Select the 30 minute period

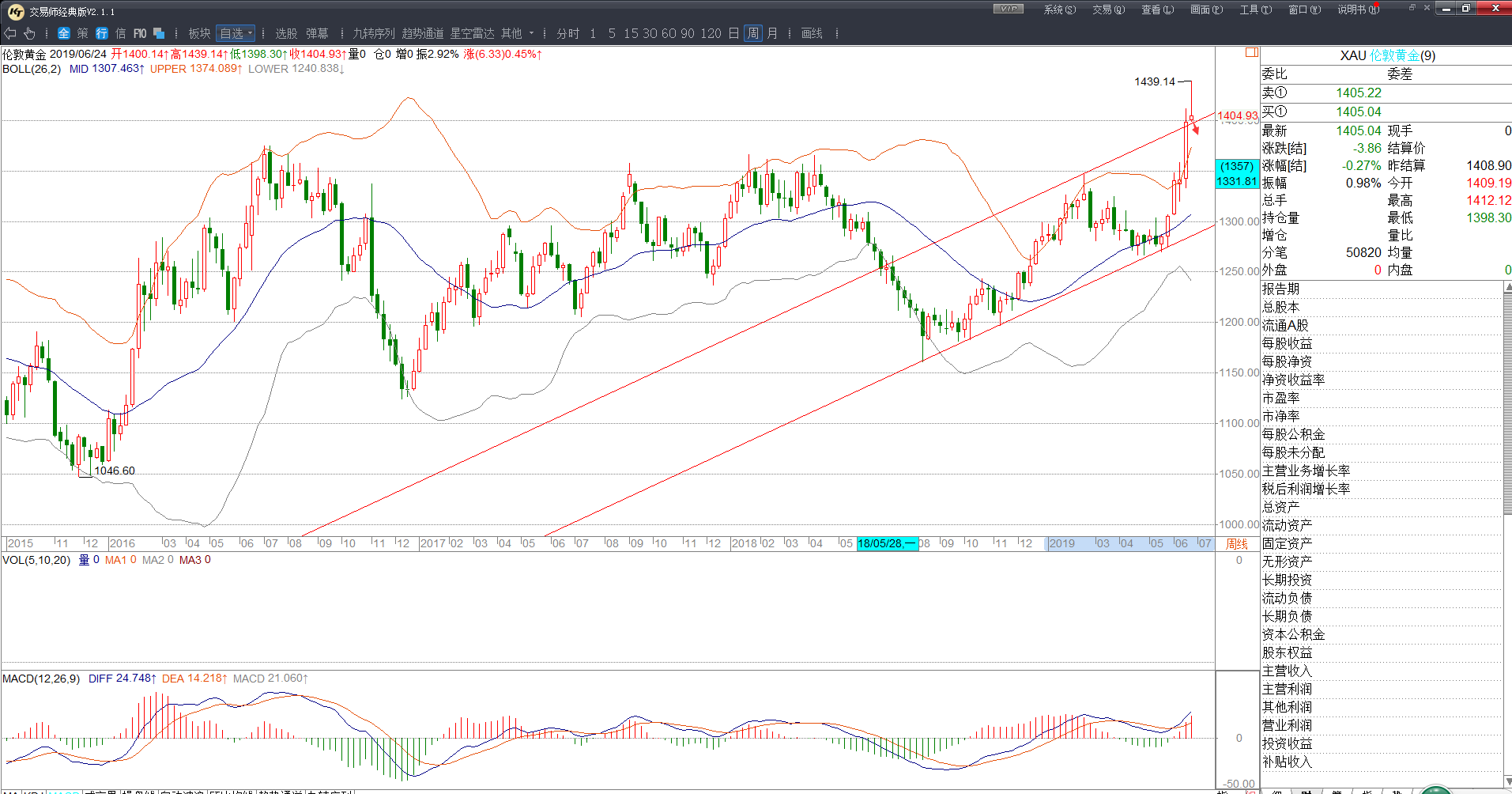[650, 33]
